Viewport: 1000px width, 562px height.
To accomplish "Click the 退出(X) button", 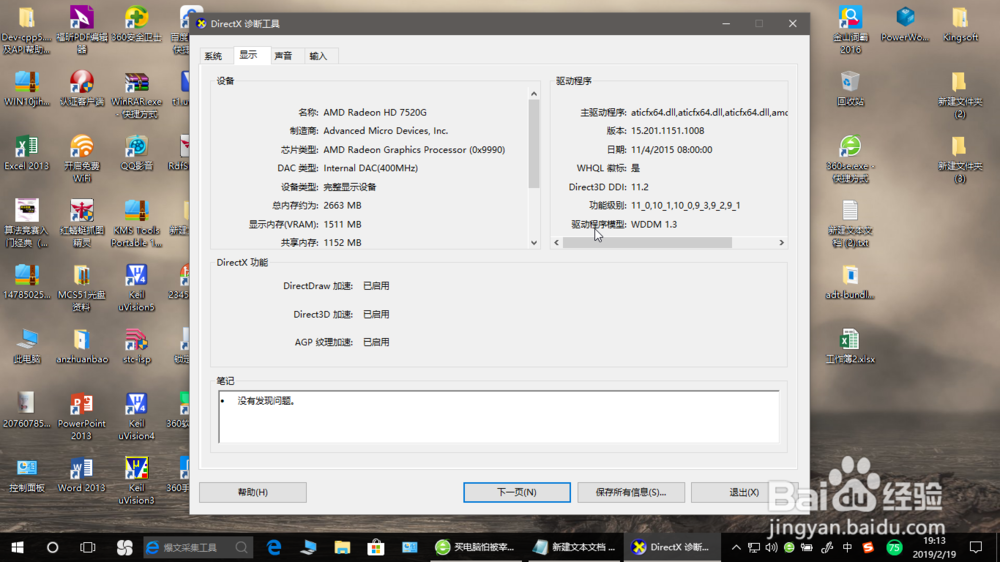I will [x=744, y=492].
